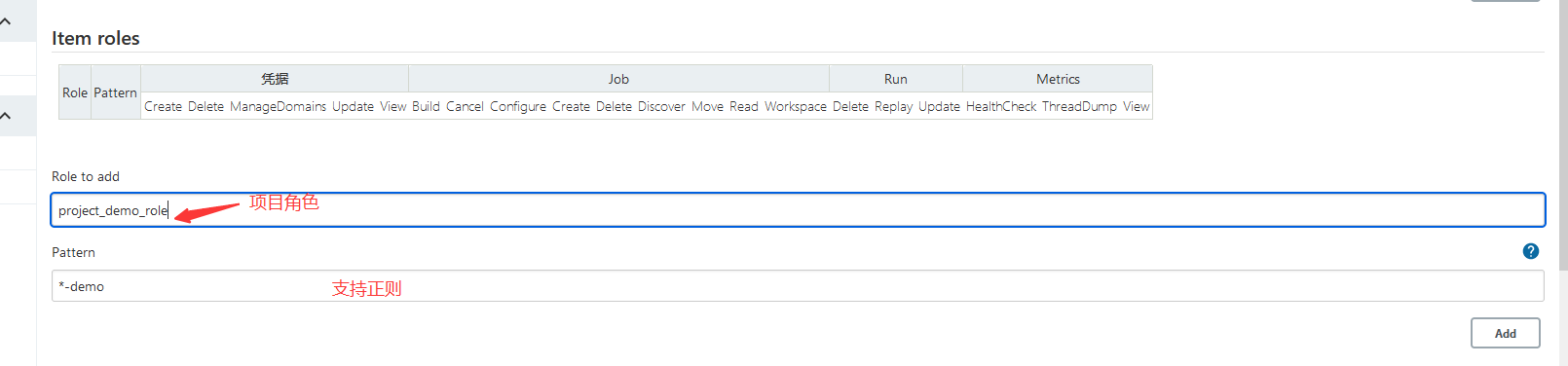Click Create under the 凭据 group
1568x366 pixels.
click(163, 106)
